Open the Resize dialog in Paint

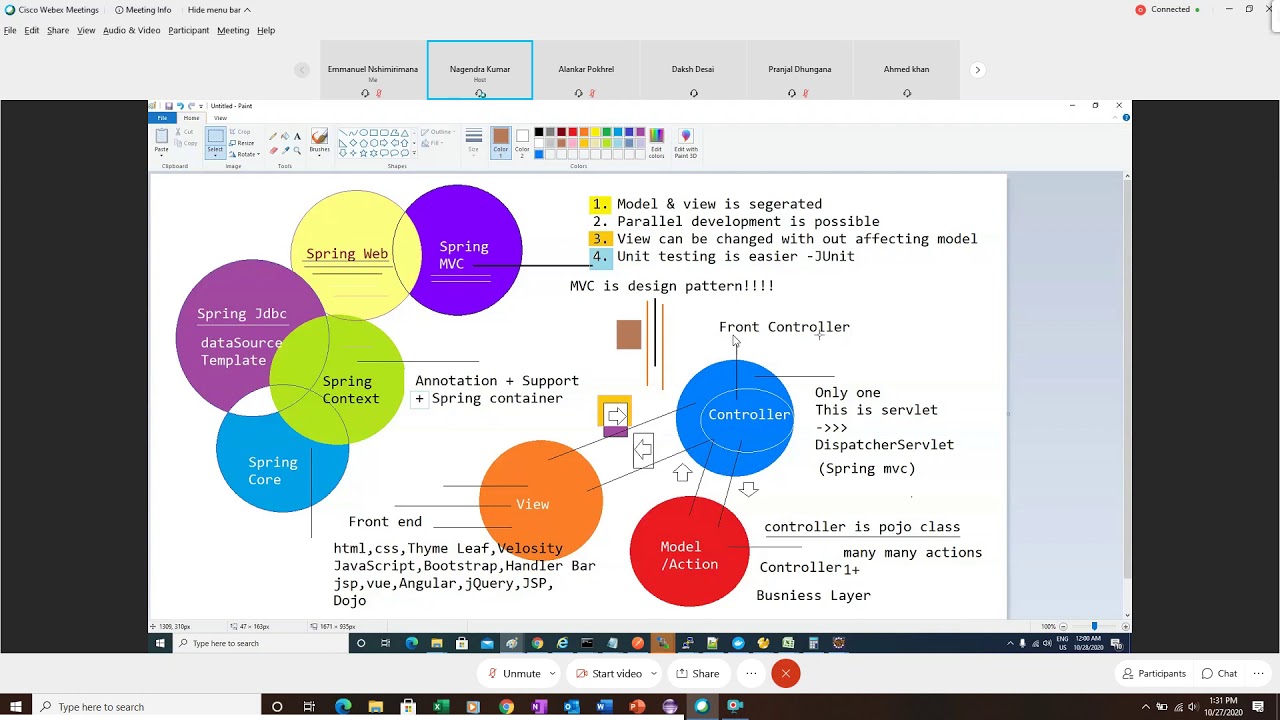point(243,143)
